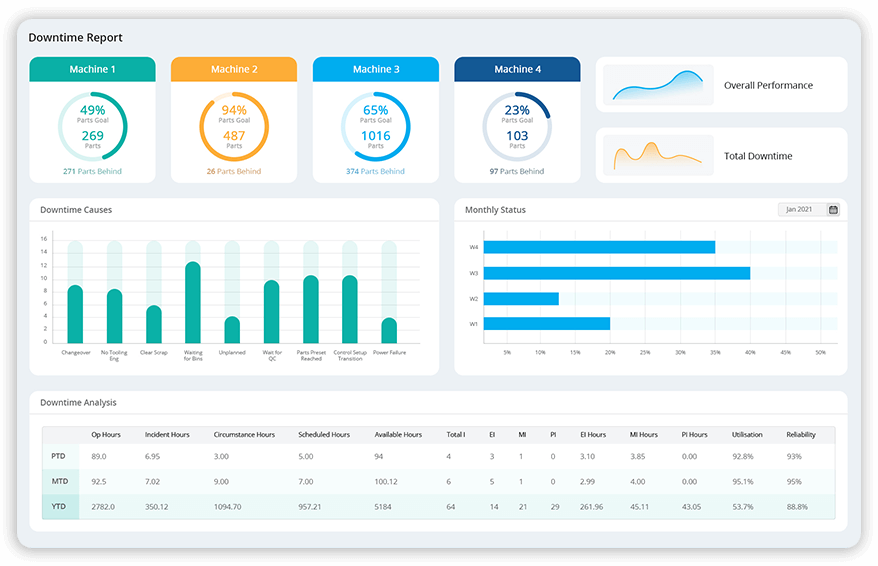Click the W3 bar in Monthly Status
878x566 pixels.
click(x=616, y=273)
